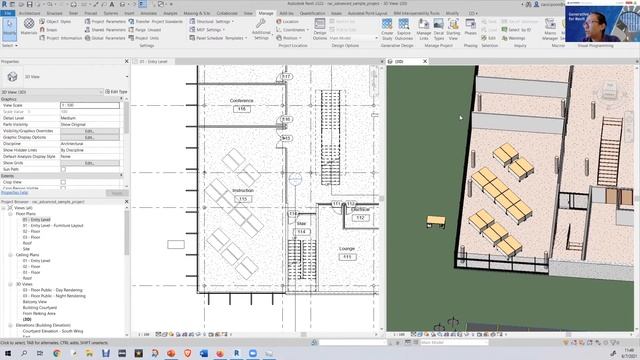Open Phases dialog
640x360 pixels.
click(x=470, y=27)
